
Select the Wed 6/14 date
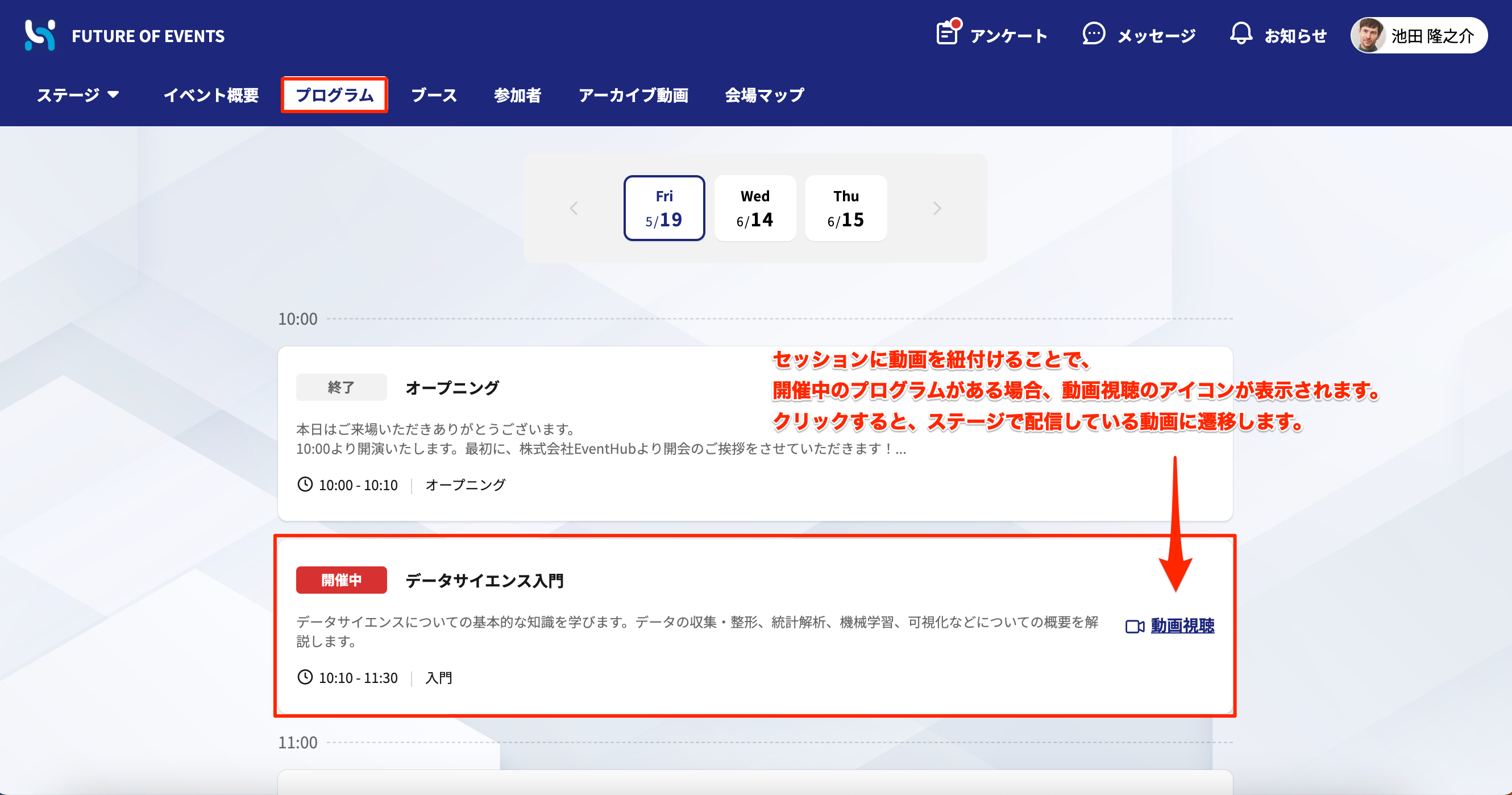tap(755, 208)
